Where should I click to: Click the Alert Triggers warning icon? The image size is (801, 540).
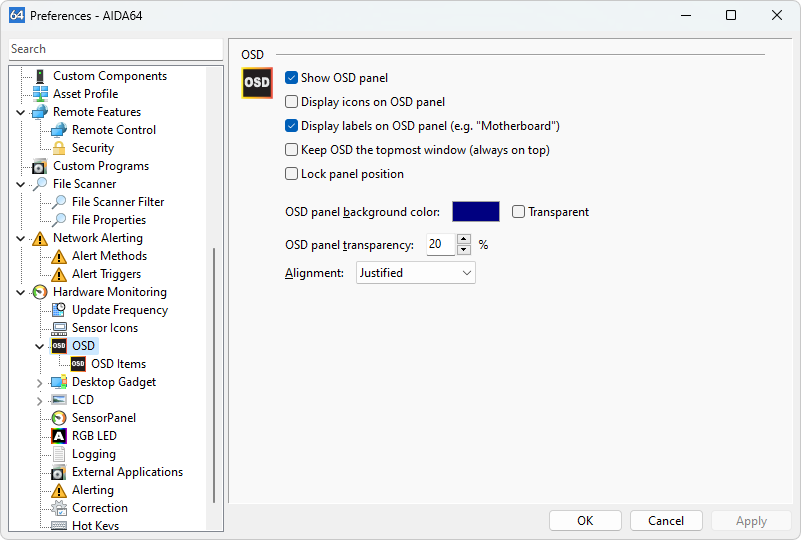(x=59, y=274)
